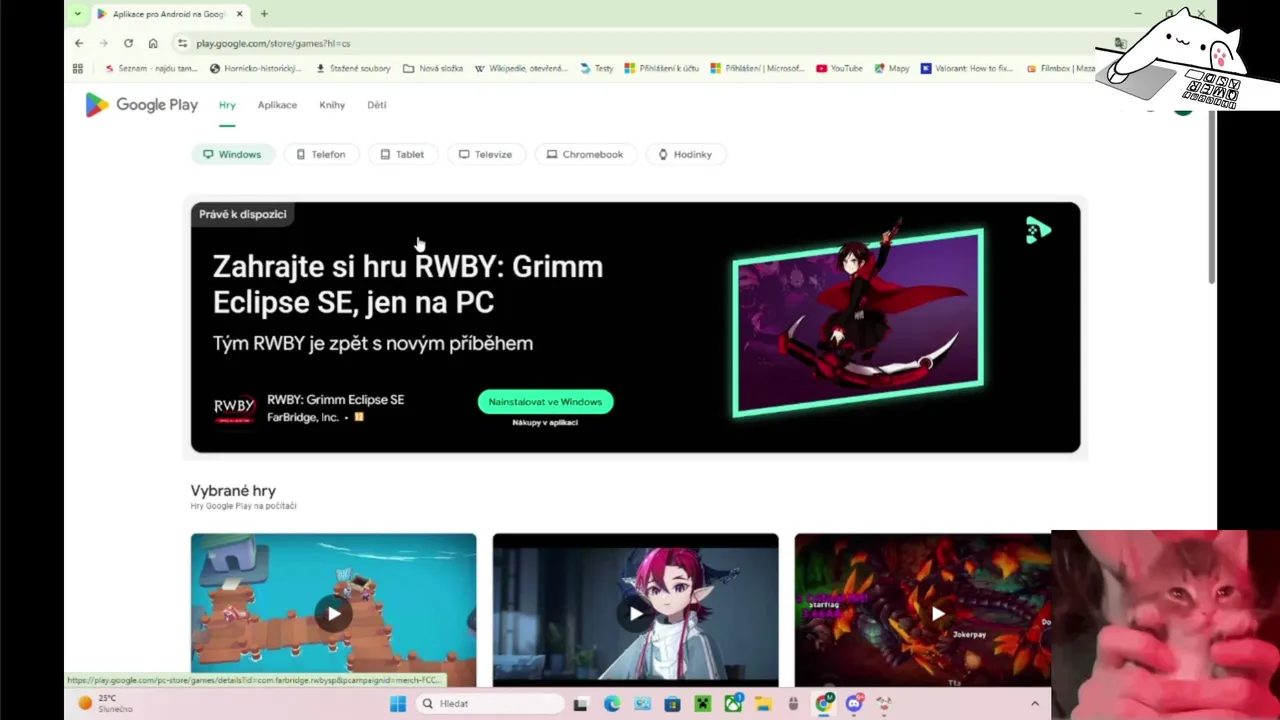Open the weather widget showing 25°C
The height and width of the screenshot is (720, 1280).
tap(105, 704)
